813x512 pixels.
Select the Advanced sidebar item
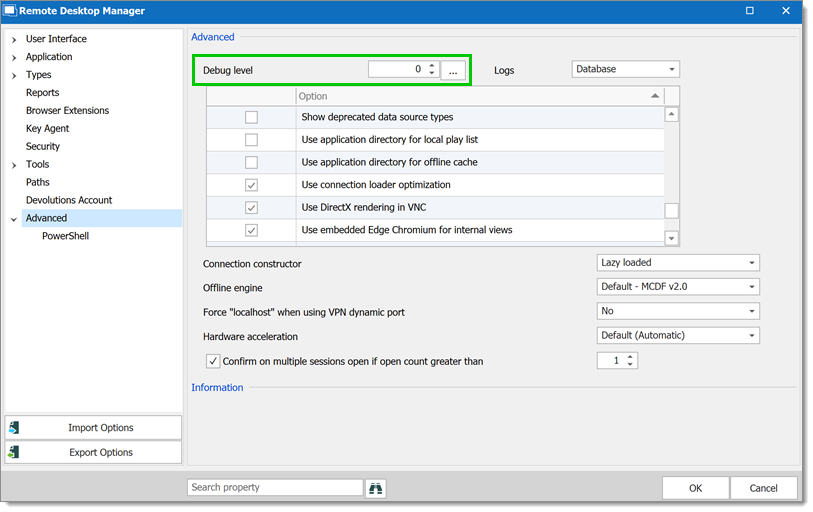pyautogui.click(x=102, y=218)
